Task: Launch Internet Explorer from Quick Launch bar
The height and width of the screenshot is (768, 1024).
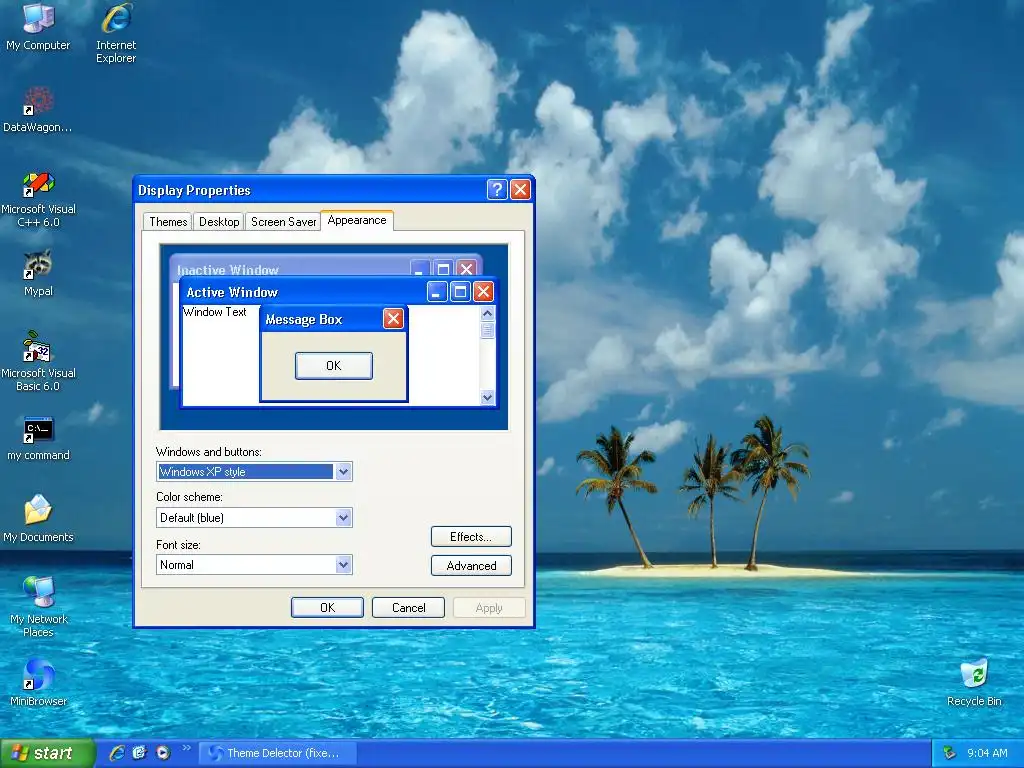Action: (x=117, y=753)
